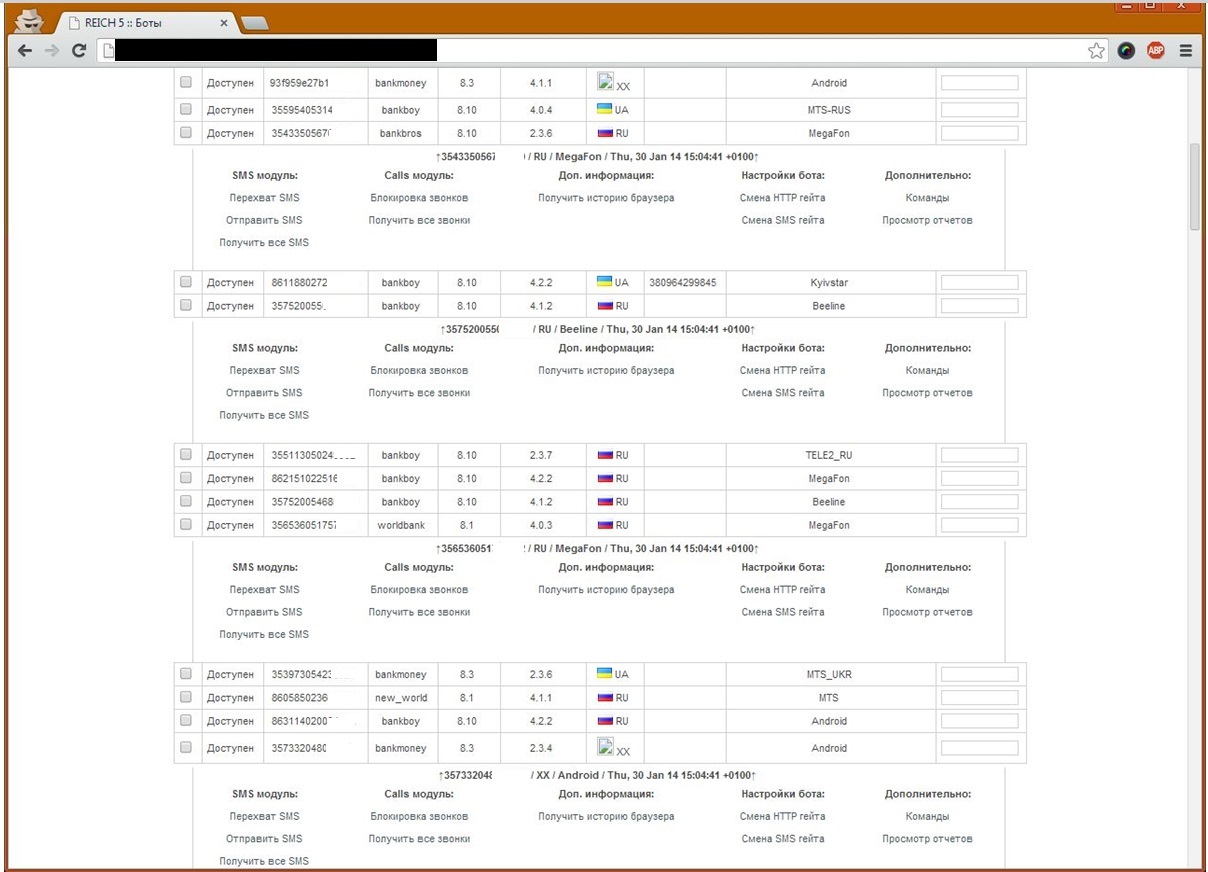Bookmark this page with the star icon
The height and width of the screenshot is (872, 1208).
(x=1096, y=51)
